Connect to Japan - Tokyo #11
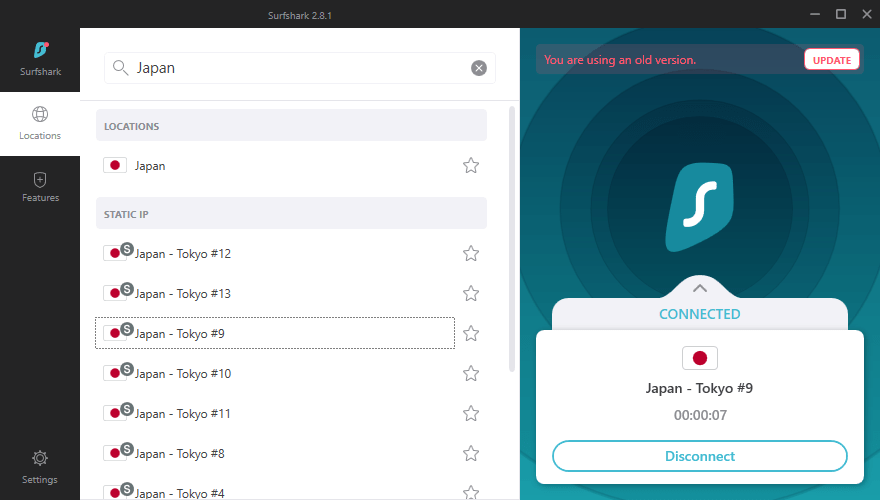The width and height of the screenshot is (880, 500). pyautogui.click(x=275, y=414)
